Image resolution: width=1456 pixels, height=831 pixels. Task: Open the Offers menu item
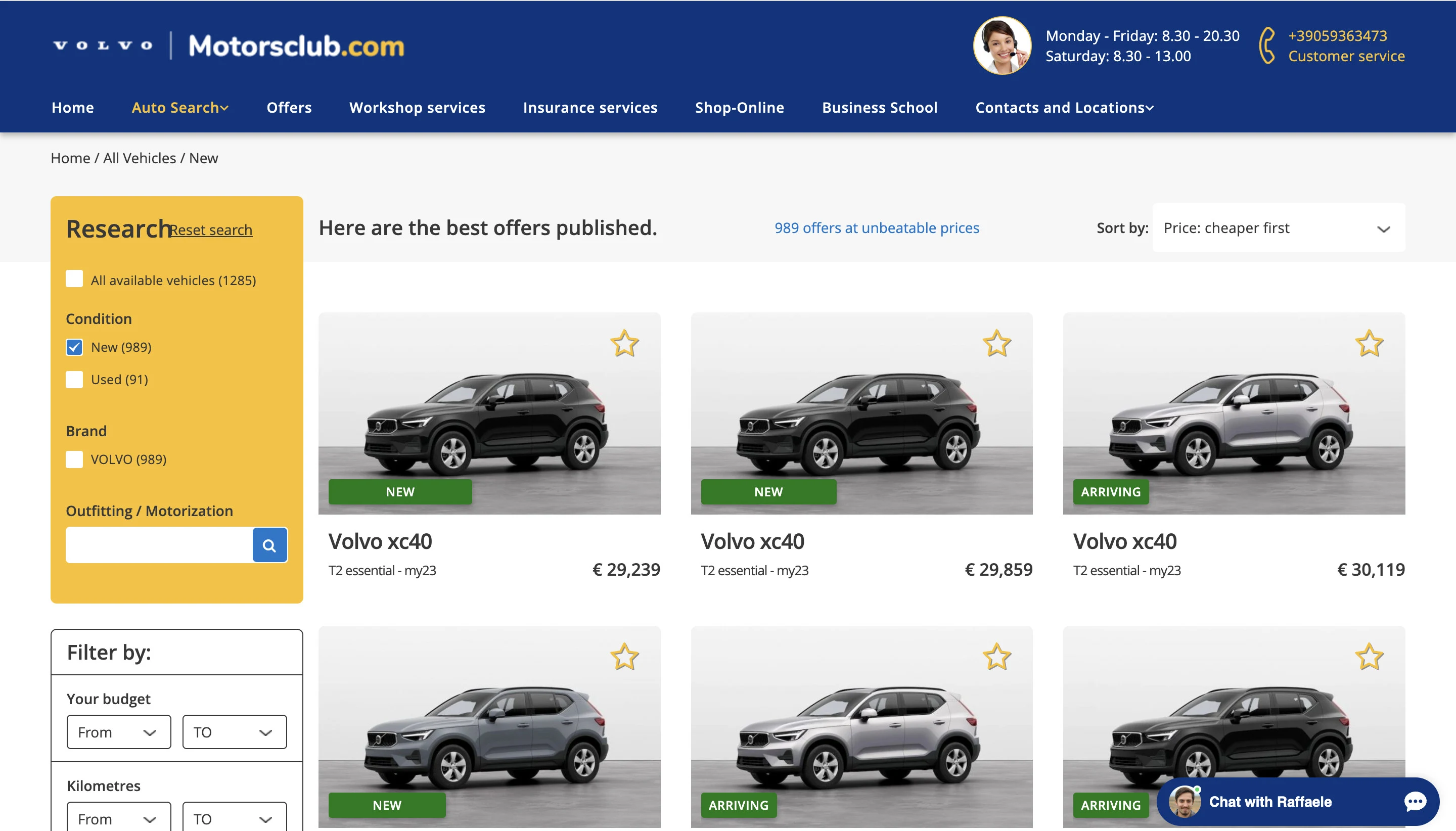289,107
